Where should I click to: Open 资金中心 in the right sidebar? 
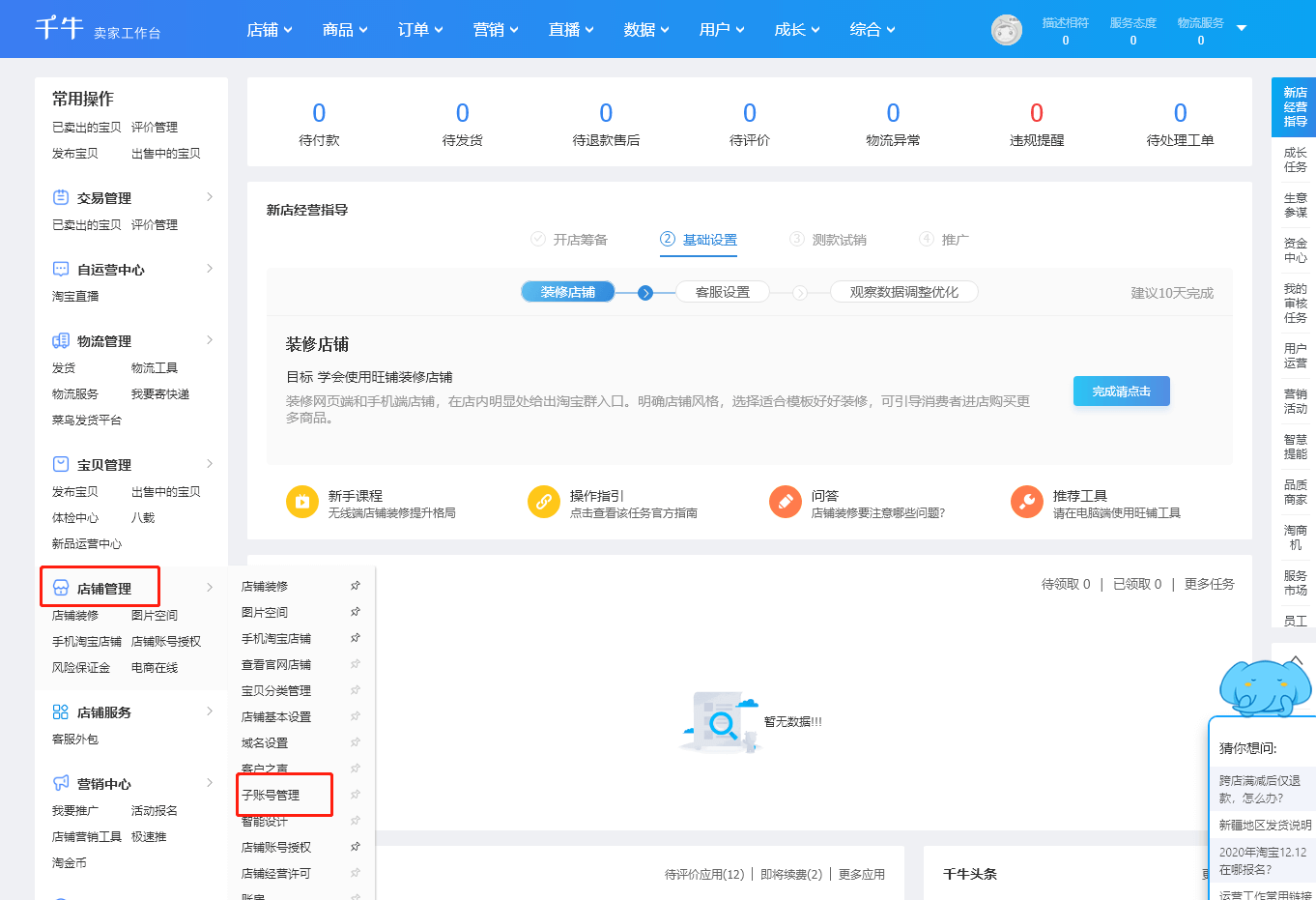coord(1295,250)
